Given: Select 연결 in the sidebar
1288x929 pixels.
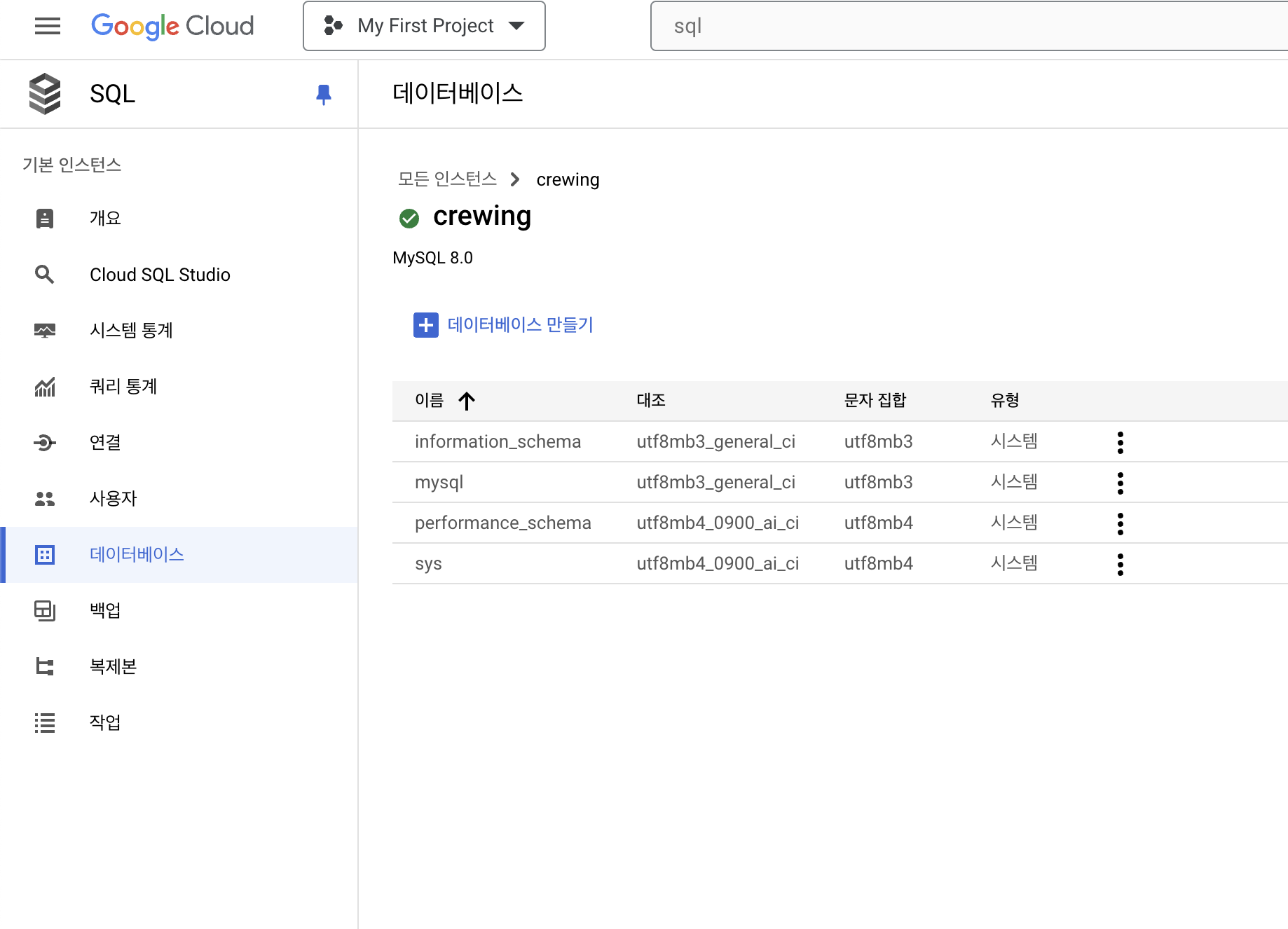Looking at the screenshot, I should (179, 443).
